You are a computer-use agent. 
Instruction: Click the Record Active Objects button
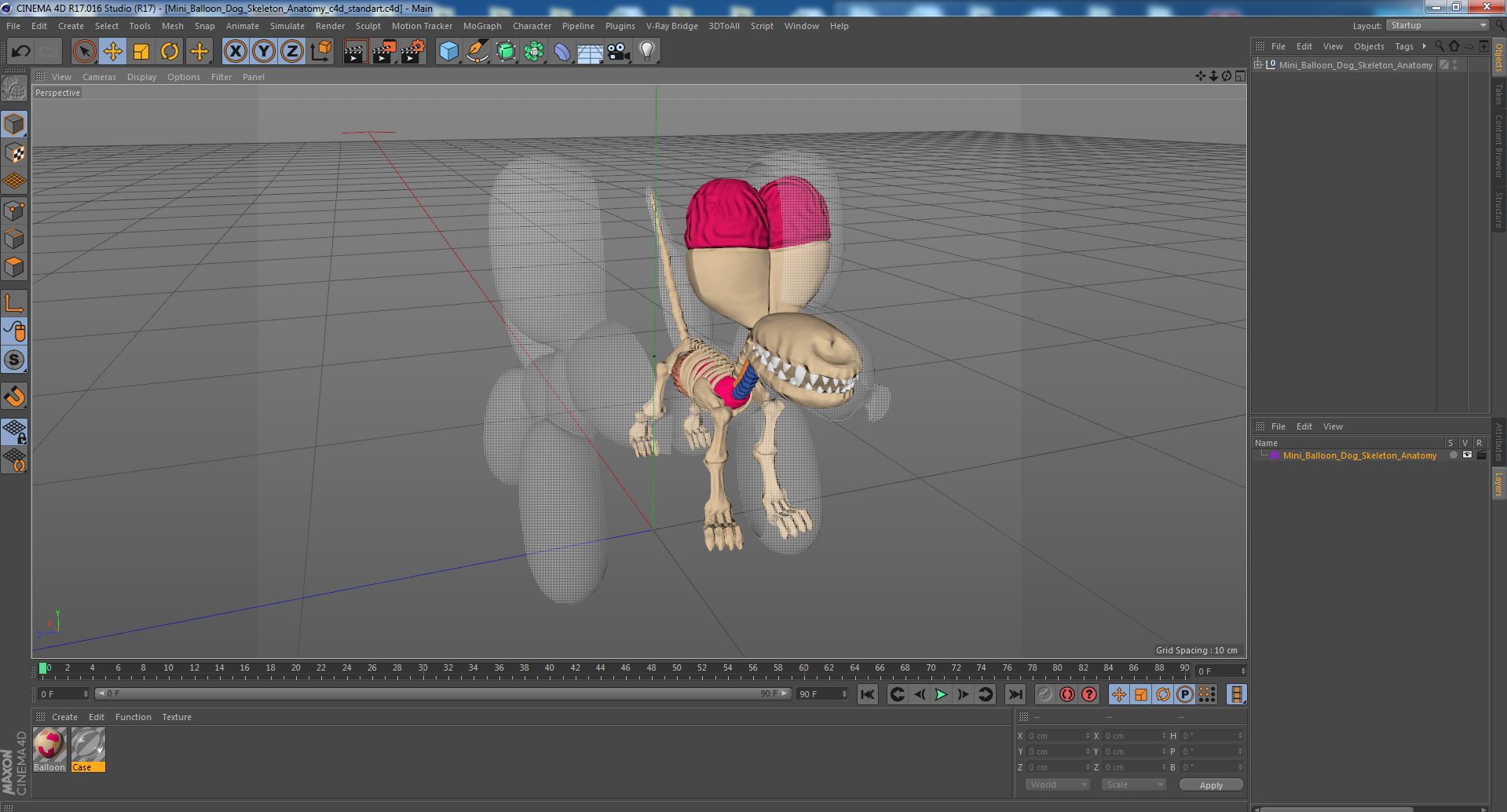click(x=1044, y=694)
